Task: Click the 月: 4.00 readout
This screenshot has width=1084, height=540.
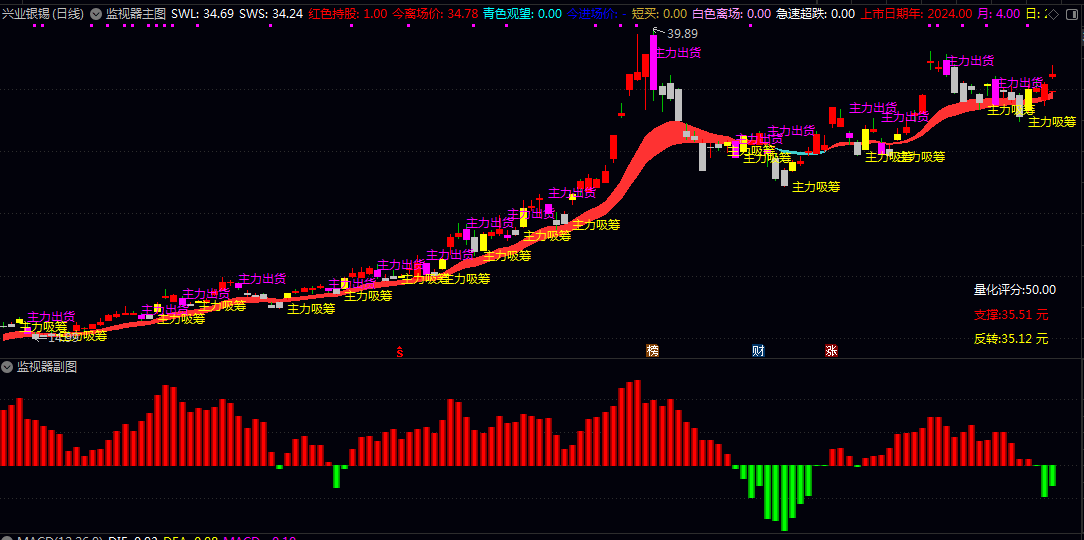Action: pyautogui.click(x=998, y=13)
